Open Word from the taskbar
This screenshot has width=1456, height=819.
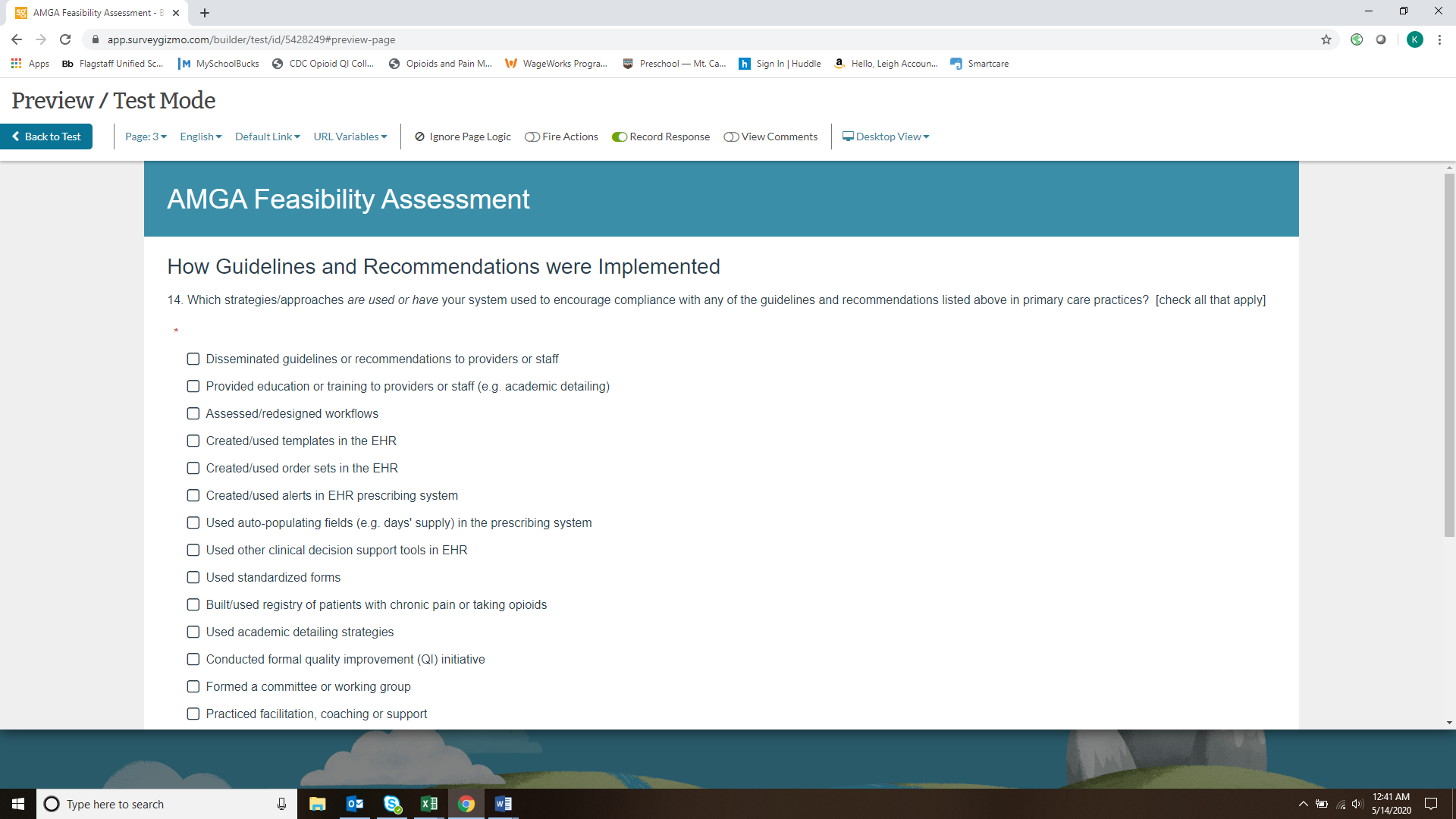tap(503, 804)
